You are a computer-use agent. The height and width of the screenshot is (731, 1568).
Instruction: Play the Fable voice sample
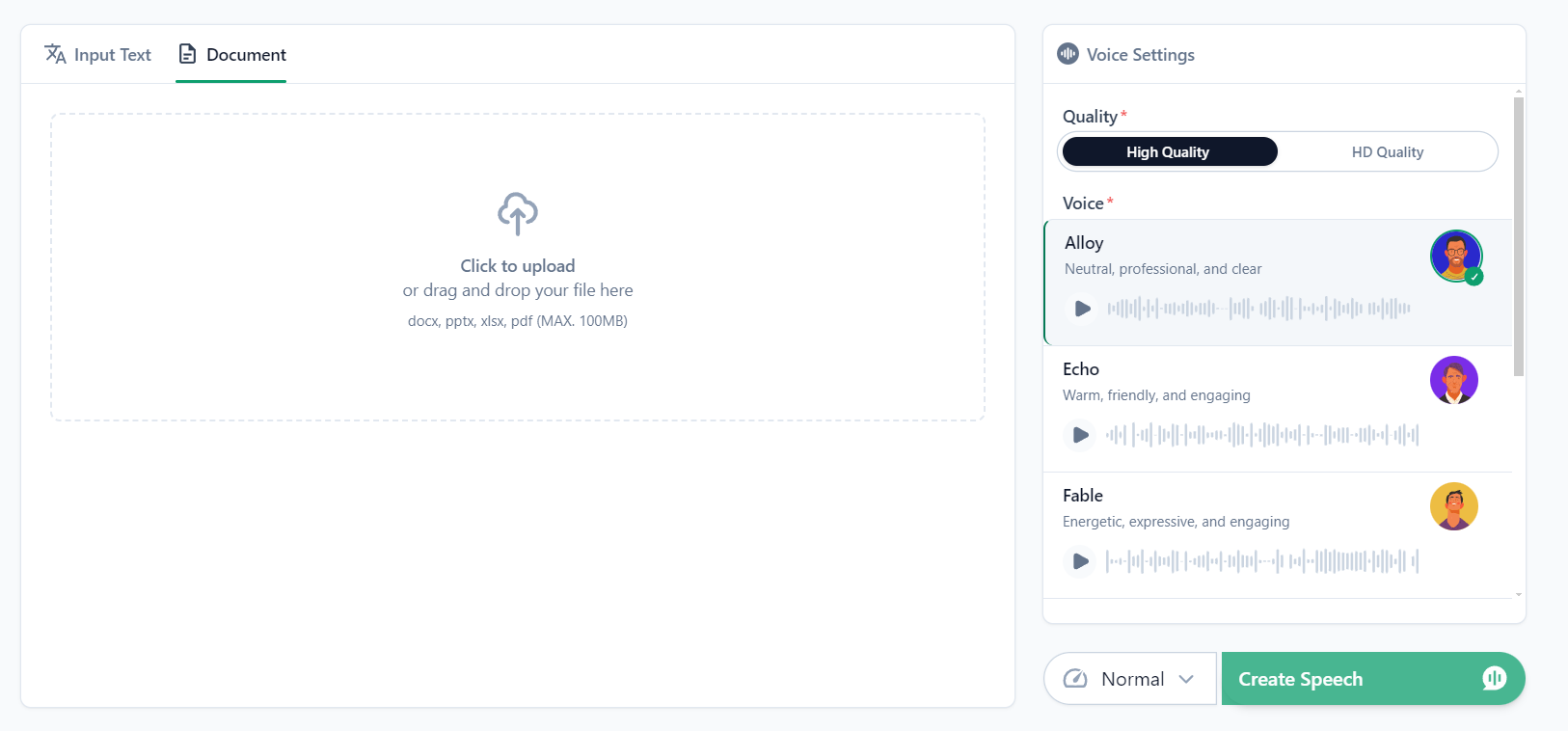[1079, 560]
